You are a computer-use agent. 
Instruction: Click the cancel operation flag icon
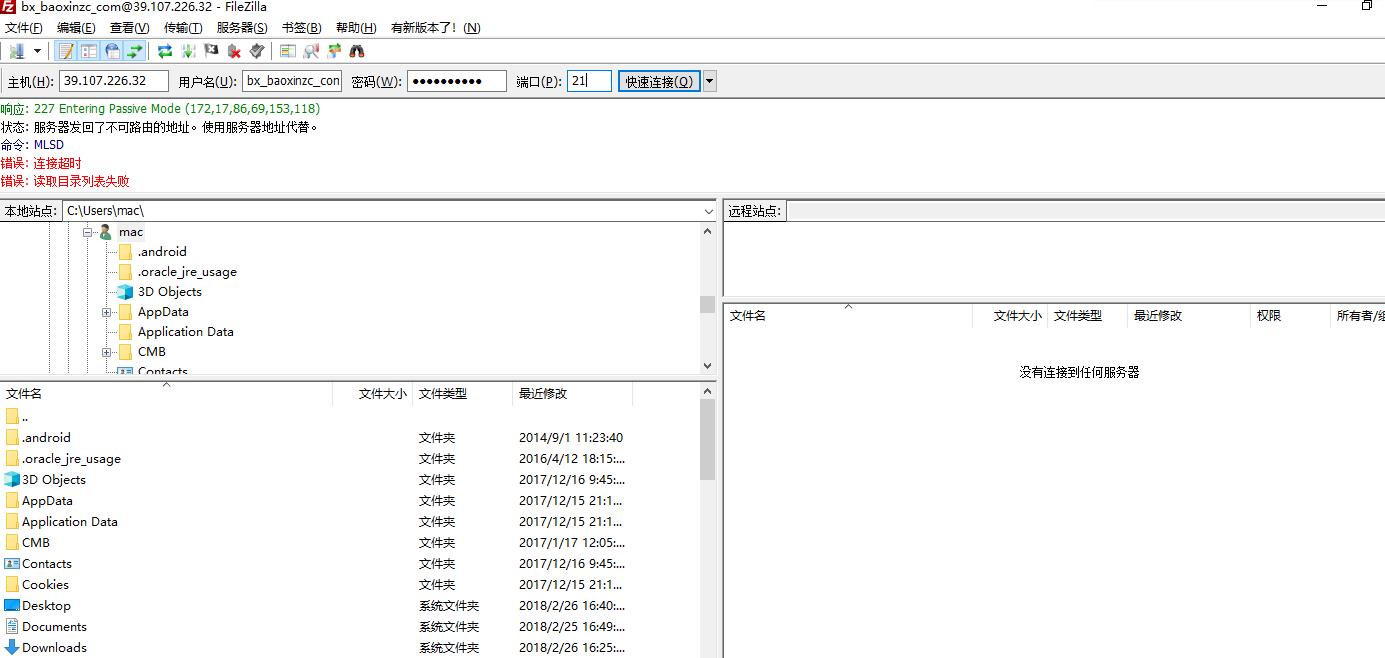coord(211,51)
